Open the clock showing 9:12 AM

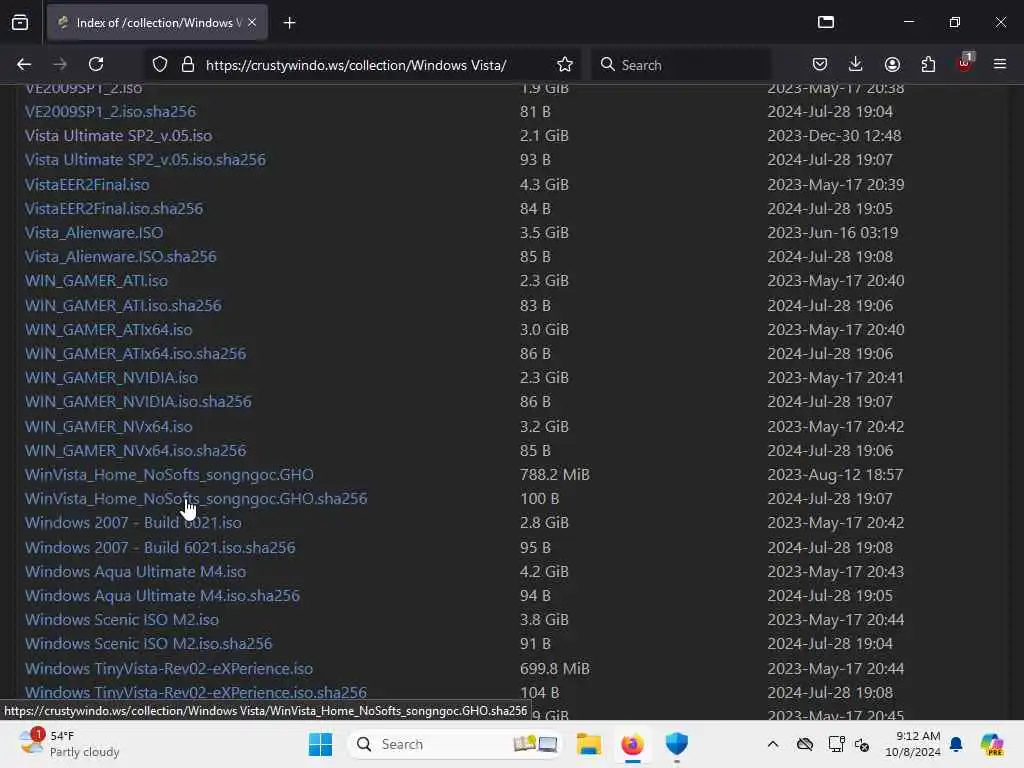(x=913, y=744)
